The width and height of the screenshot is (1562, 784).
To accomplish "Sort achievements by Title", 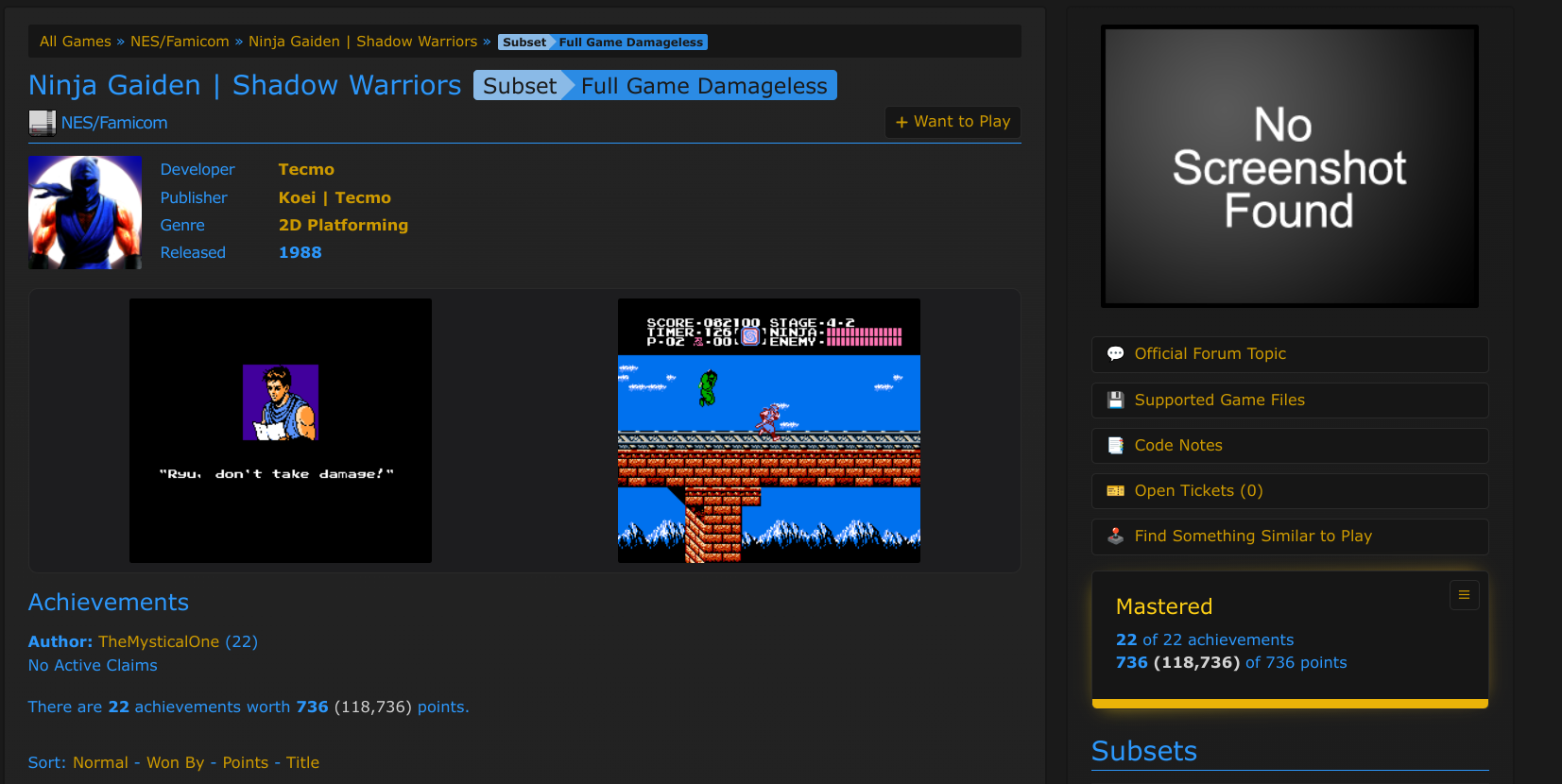I will tap(302, 762).
